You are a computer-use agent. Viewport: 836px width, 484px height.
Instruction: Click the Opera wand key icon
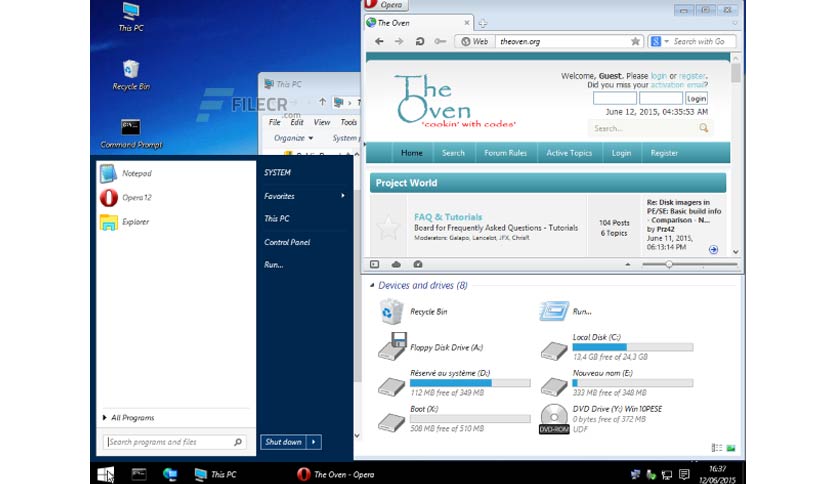[x=440, y=41]
